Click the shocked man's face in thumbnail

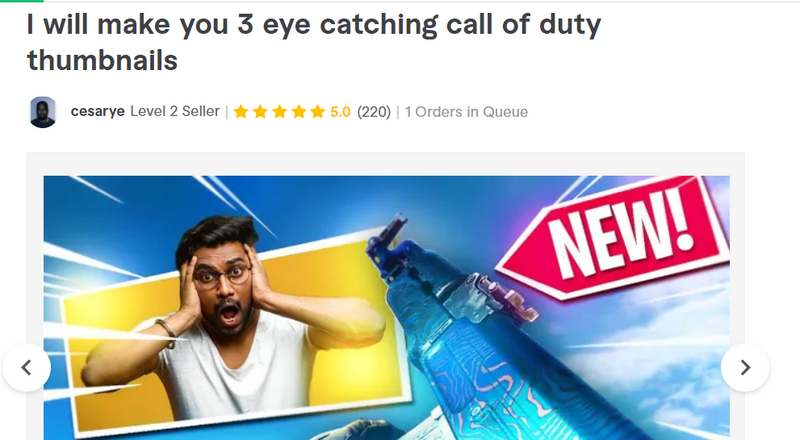point(224,288)
